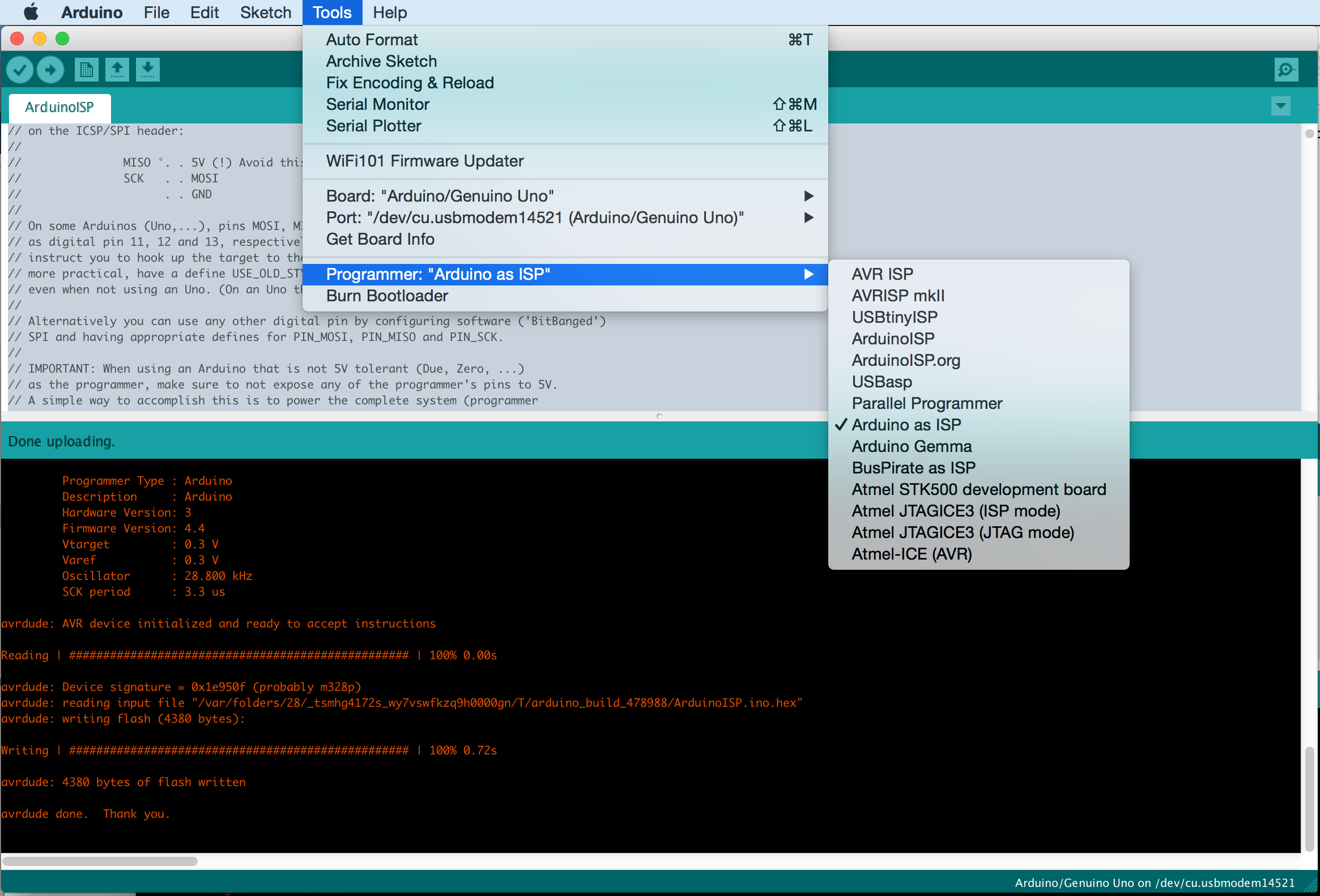Launch WiFi101 Firmware Updater
Screen dimensions: 1320x896
565,161
